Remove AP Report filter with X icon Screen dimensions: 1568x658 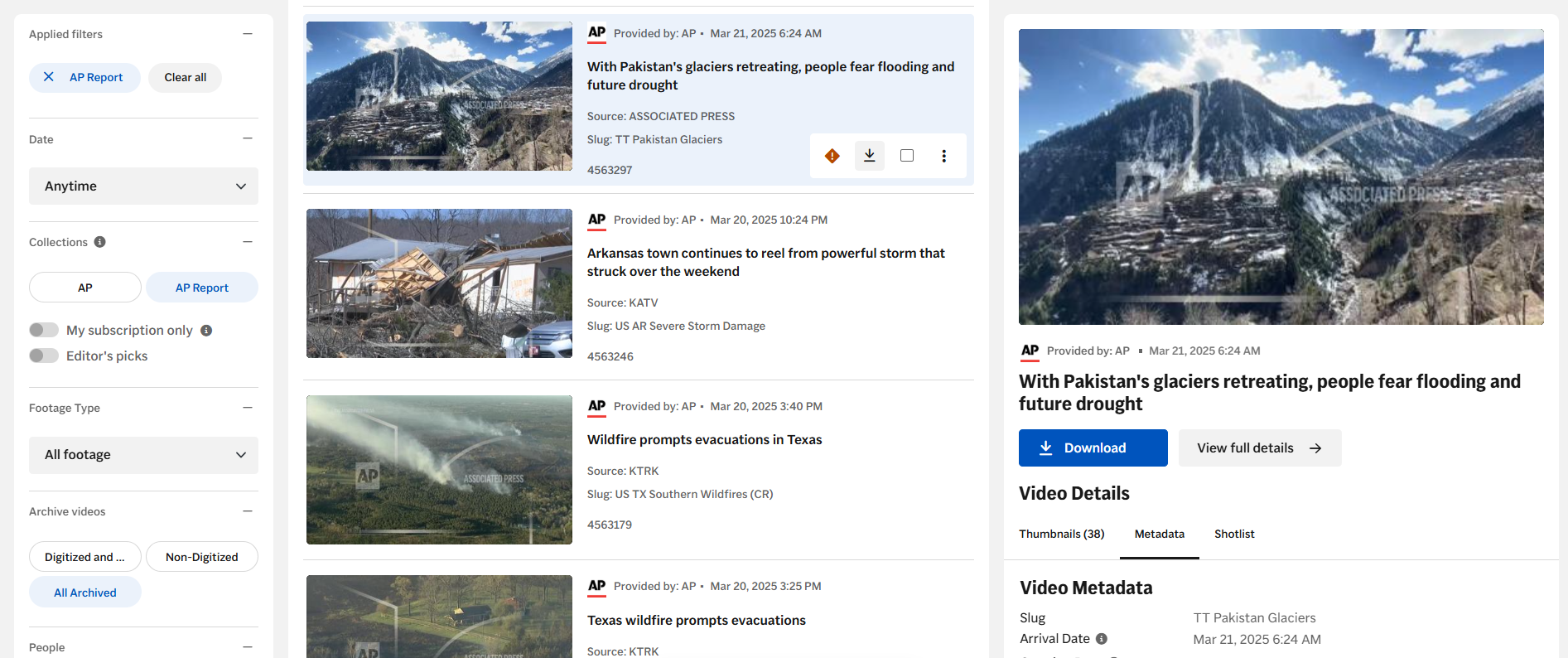tap(49, 77)
